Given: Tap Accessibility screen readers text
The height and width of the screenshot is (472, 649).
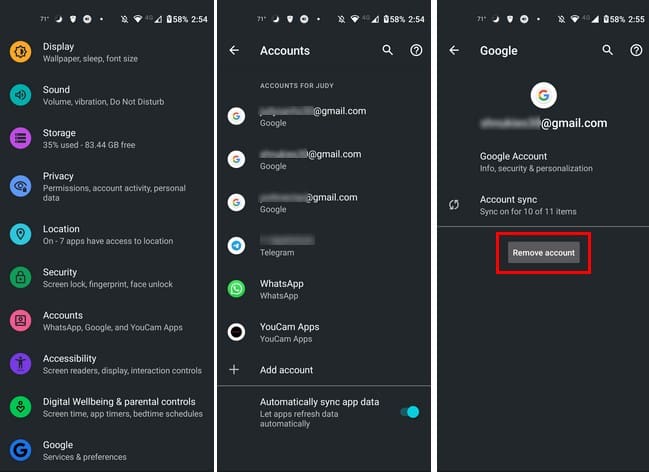Looking at the screenshot, I should coord(122,371).
